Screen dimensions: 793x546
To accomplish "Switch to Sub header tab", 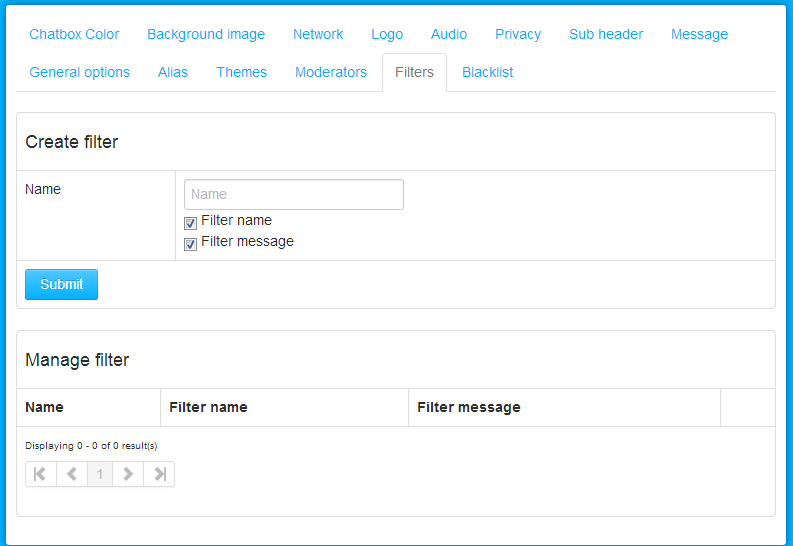I will (x=606, y=34).
